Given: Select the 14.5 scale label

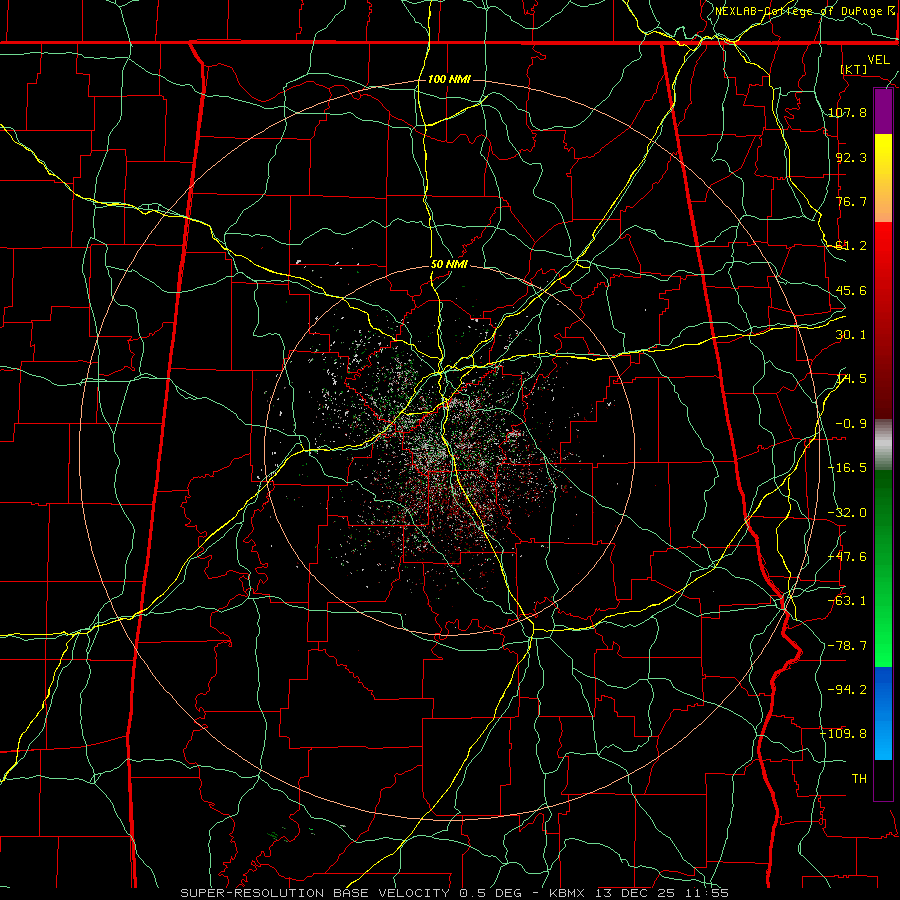Looking at the screenshot, I should [851, 379].
